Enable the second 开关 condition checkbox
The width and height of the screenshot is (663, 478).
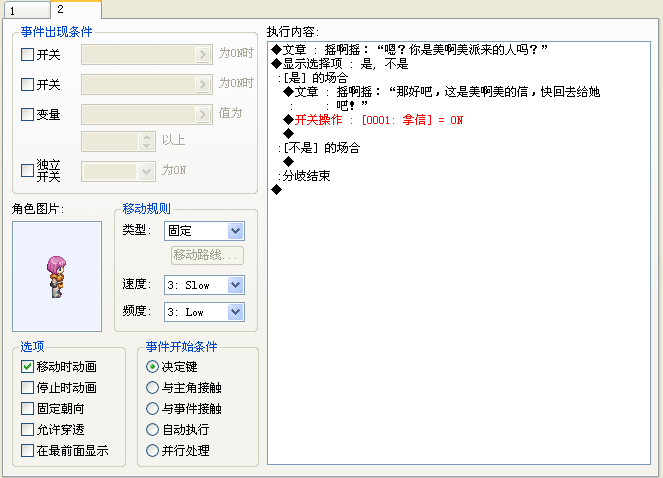[27, 85]
